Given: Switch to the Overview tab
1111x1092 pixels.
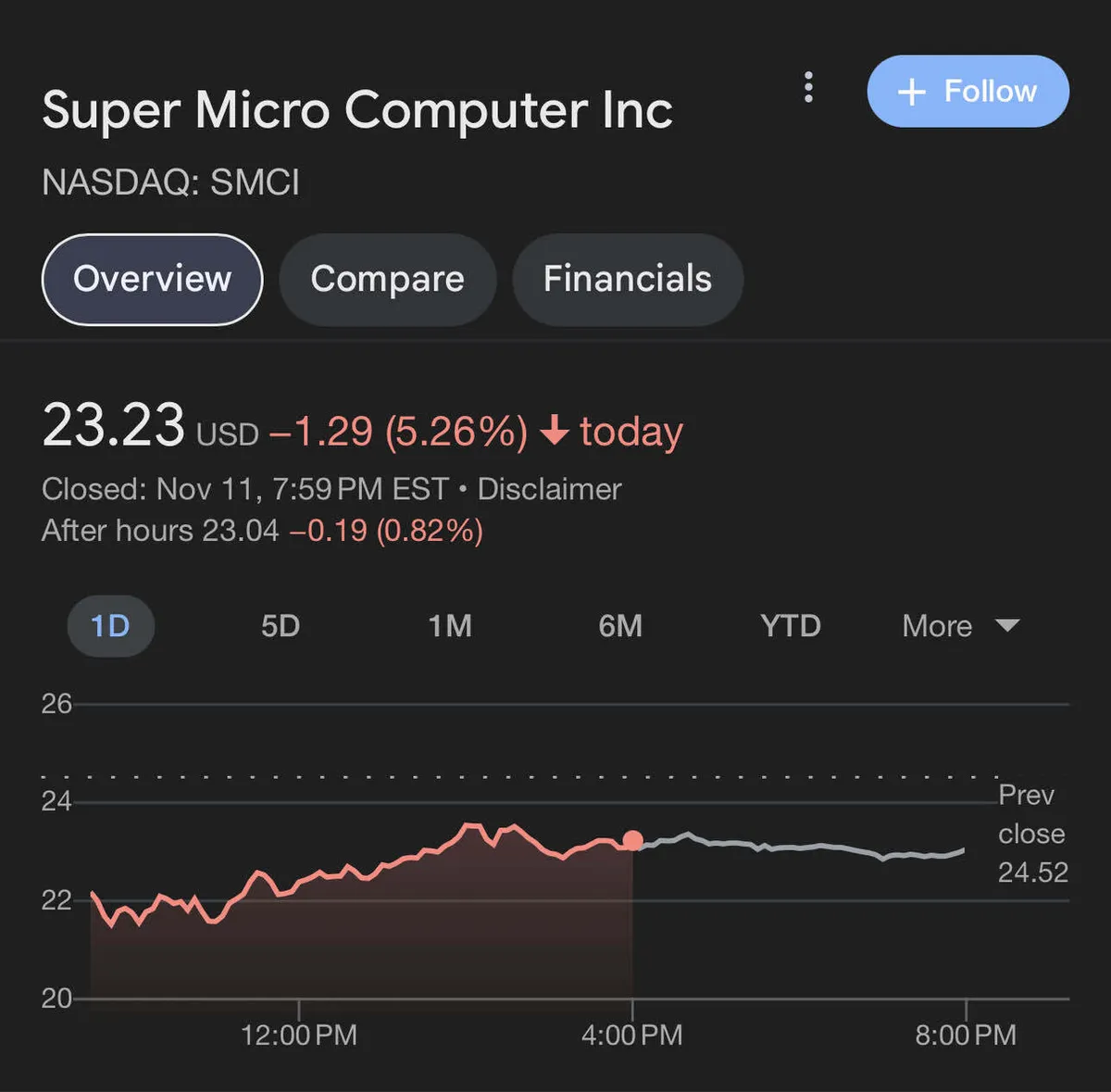Looking at the screenshot, I should point(153,280).
